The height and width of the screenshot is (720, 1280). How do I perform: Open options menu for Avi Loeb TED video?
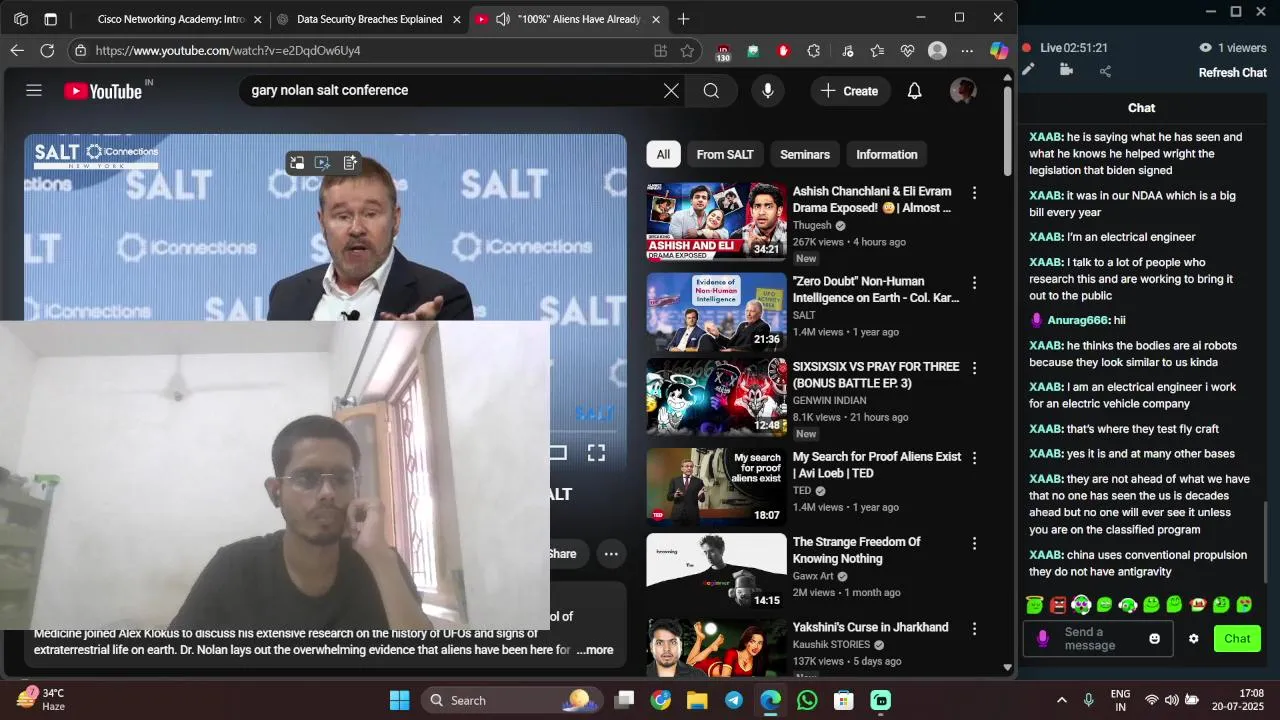coord(974,459)
